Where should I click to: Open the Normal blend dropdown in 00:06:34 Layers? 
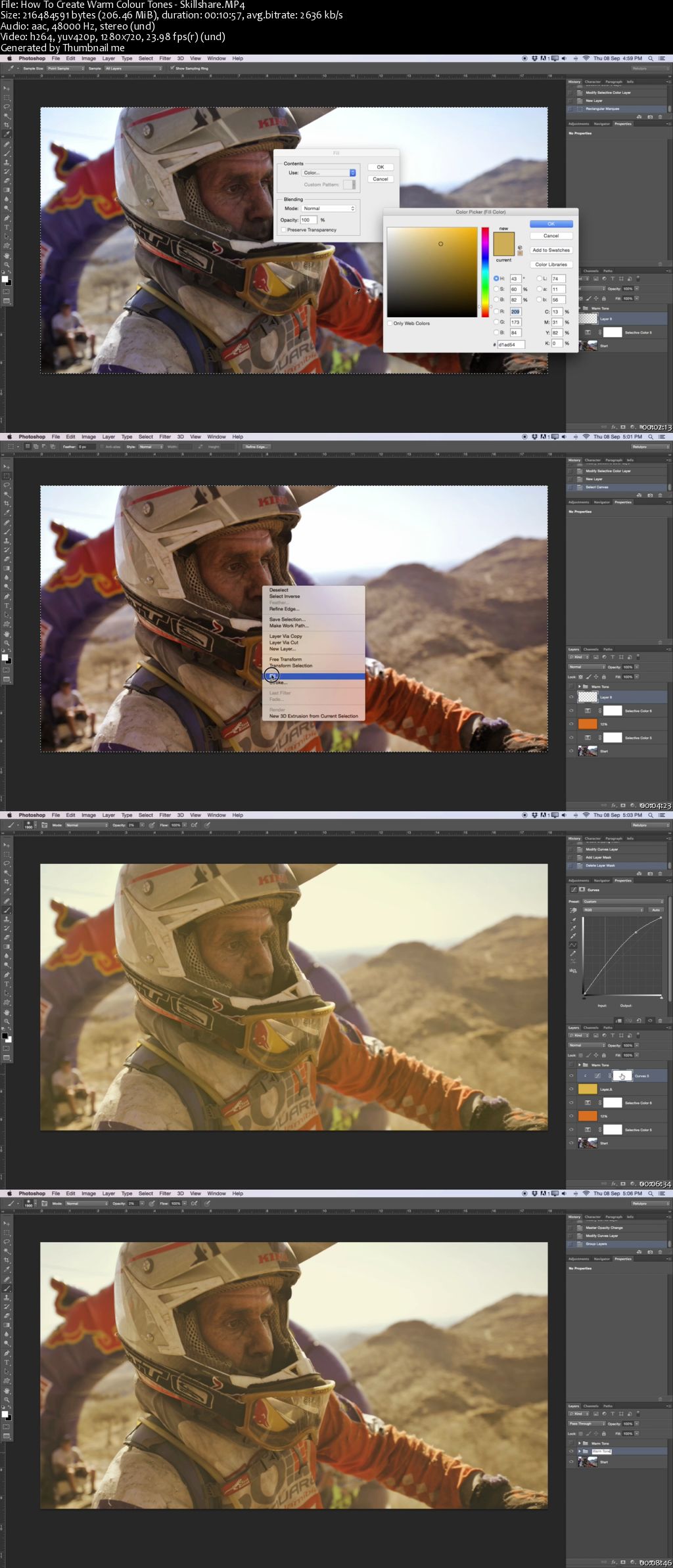587,1045
